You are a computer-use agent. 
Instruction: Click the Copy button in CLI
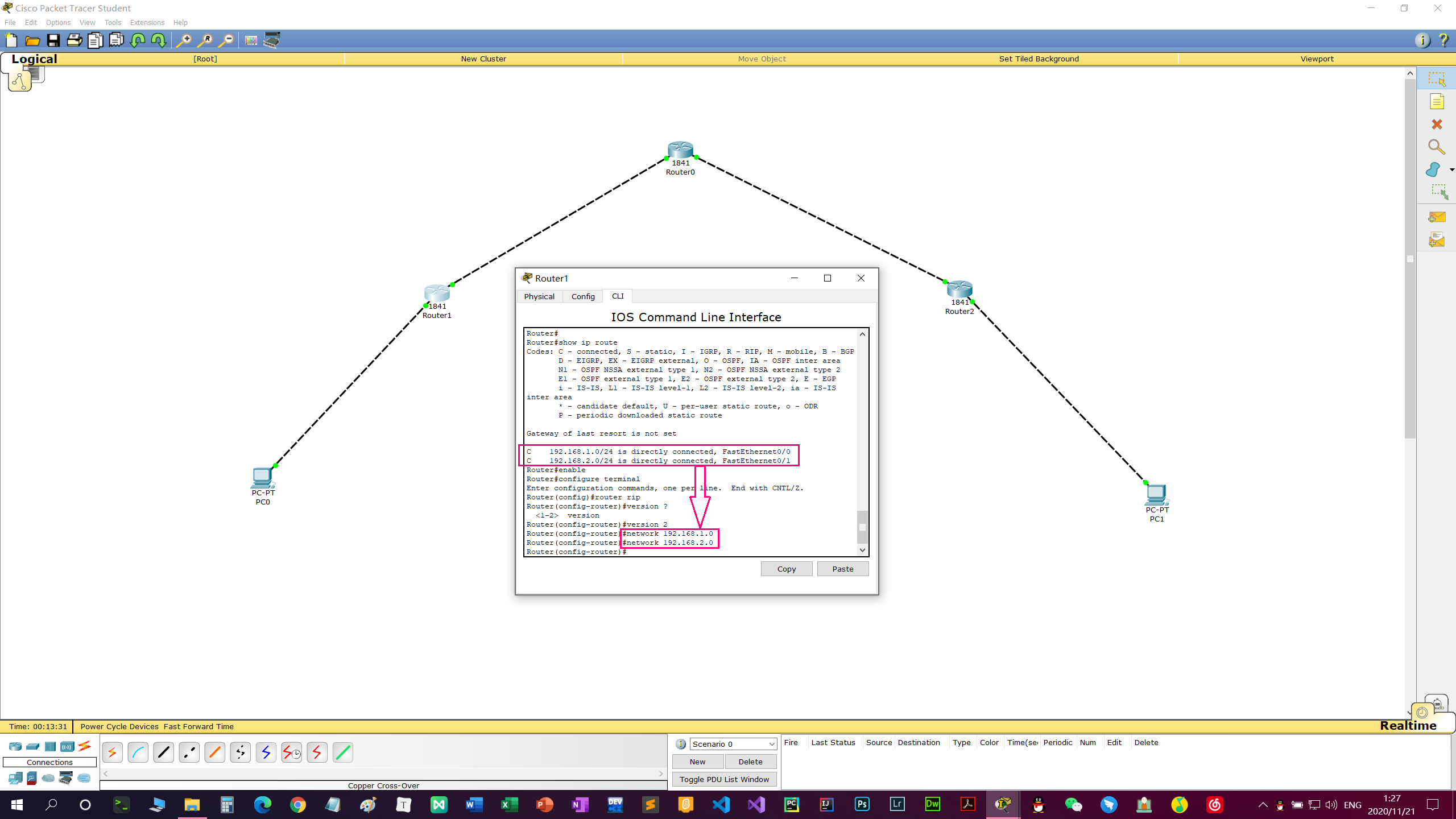pos(786,568)
